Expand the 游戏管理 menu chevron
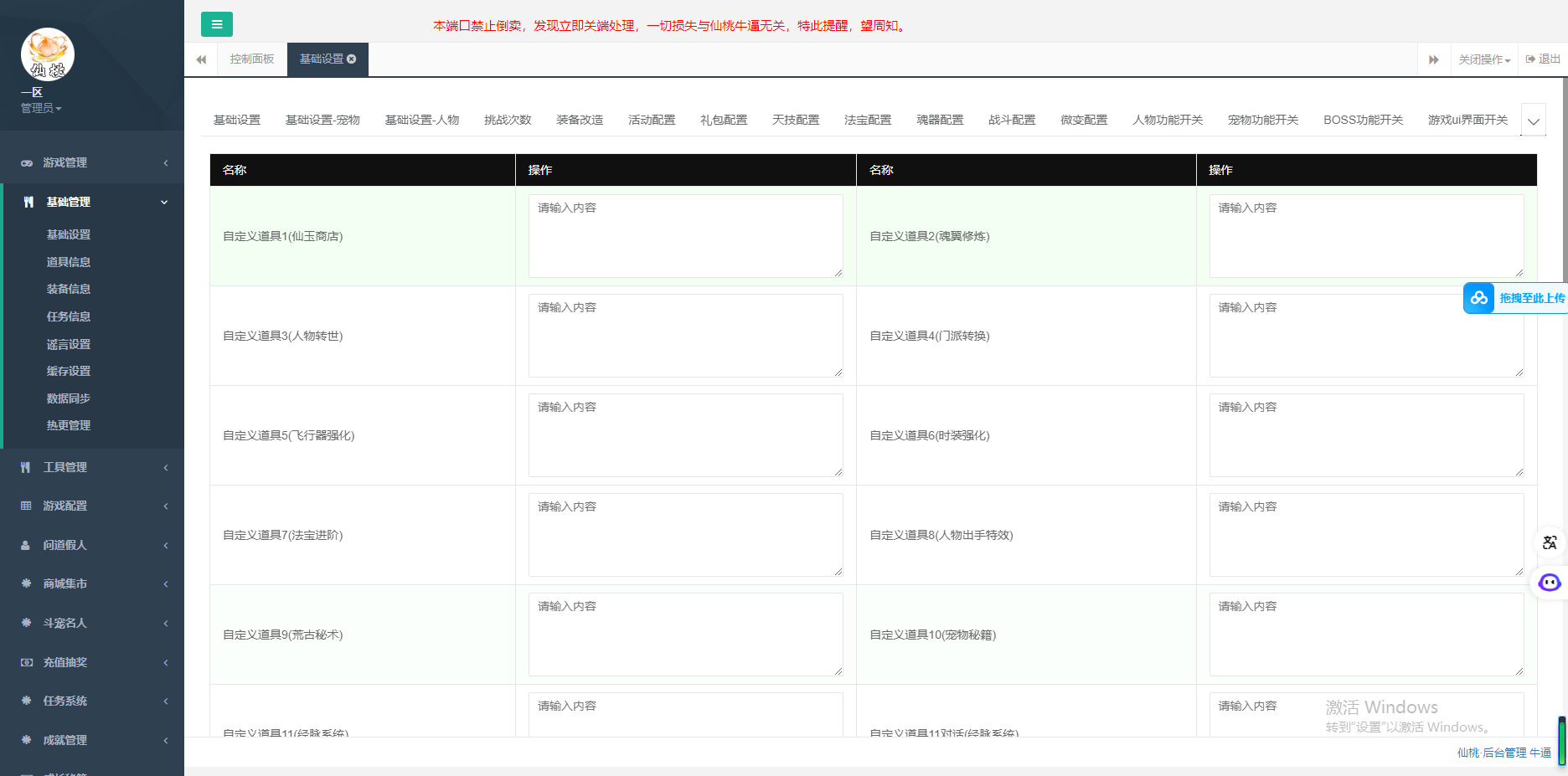 pos(166,162)
